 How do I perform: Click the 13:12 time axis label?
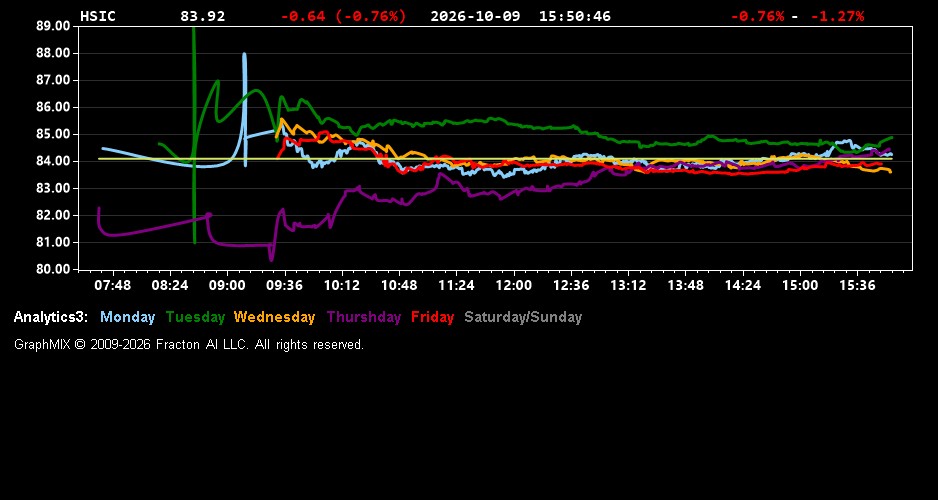pos(628,285)
